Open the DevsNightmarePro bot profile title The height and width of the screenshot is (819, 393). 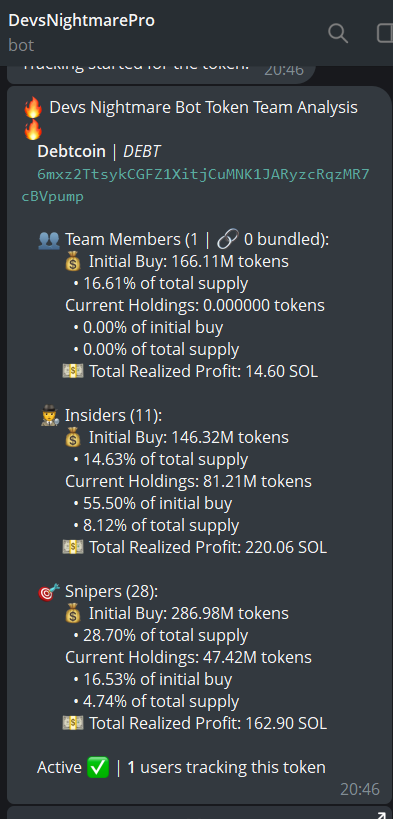click(x=81, y=20)
